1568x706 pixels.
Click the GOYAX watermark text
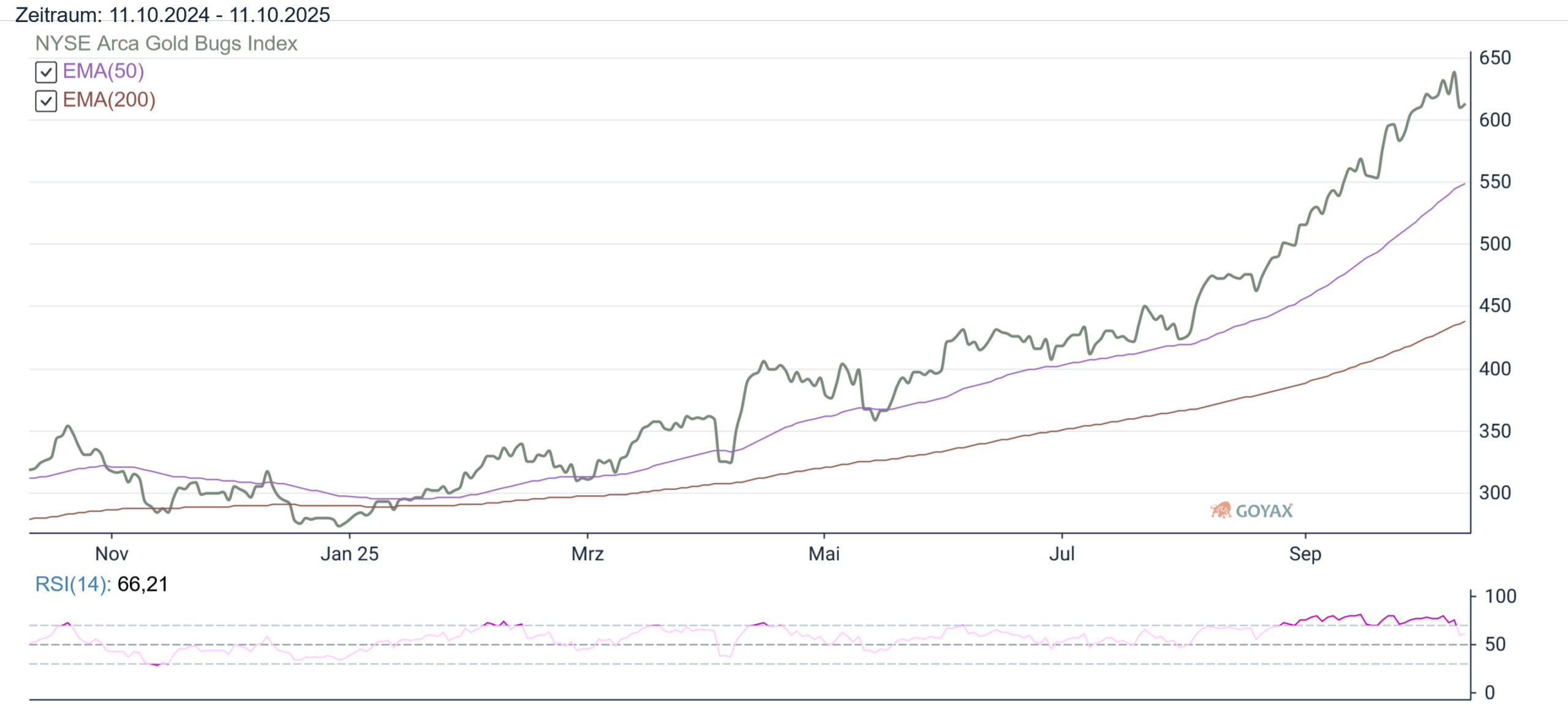pos(1264,511)
